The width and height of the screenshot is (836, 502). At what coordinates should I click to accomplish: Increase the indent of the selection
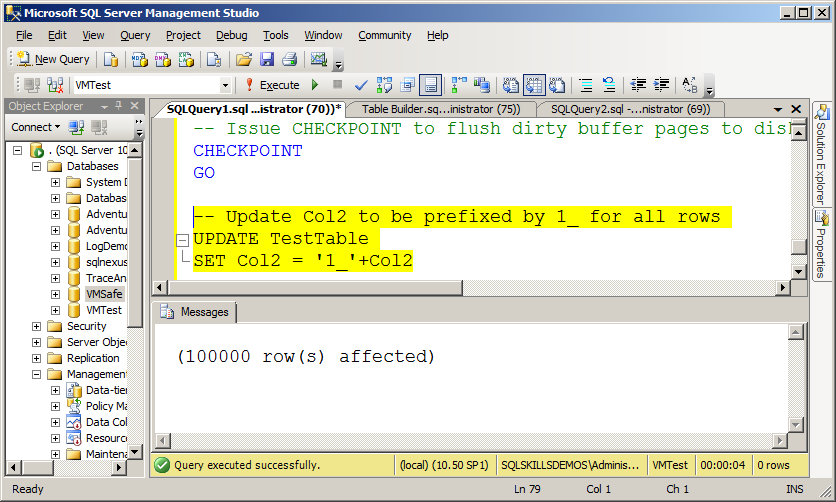click(661, 85)
